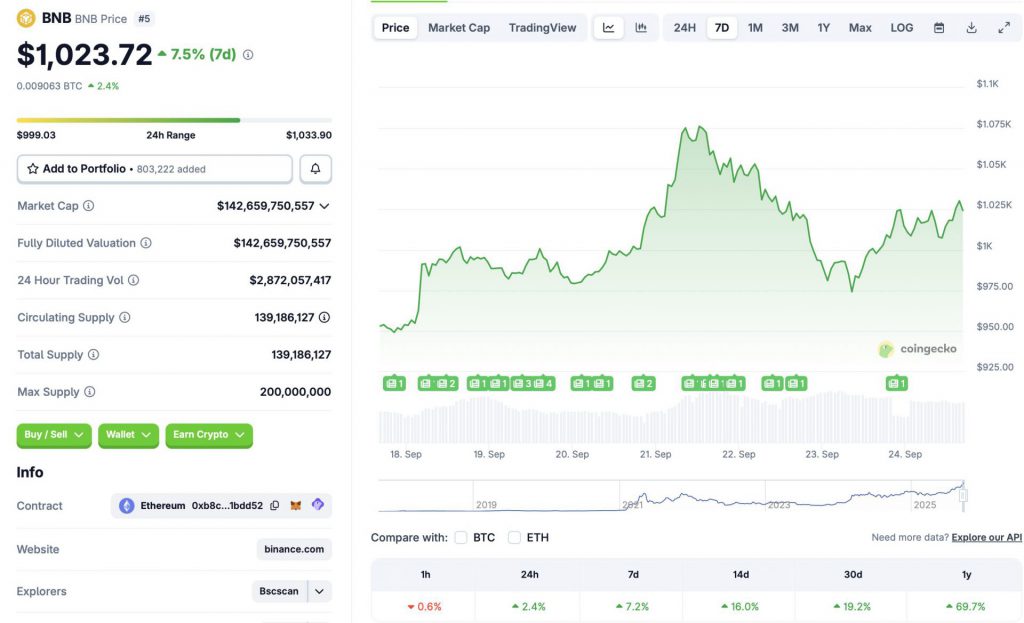Expand the Explorers dropdown arrow
This screenshot has height=623, width=1024.
click(x=319, y=591)
